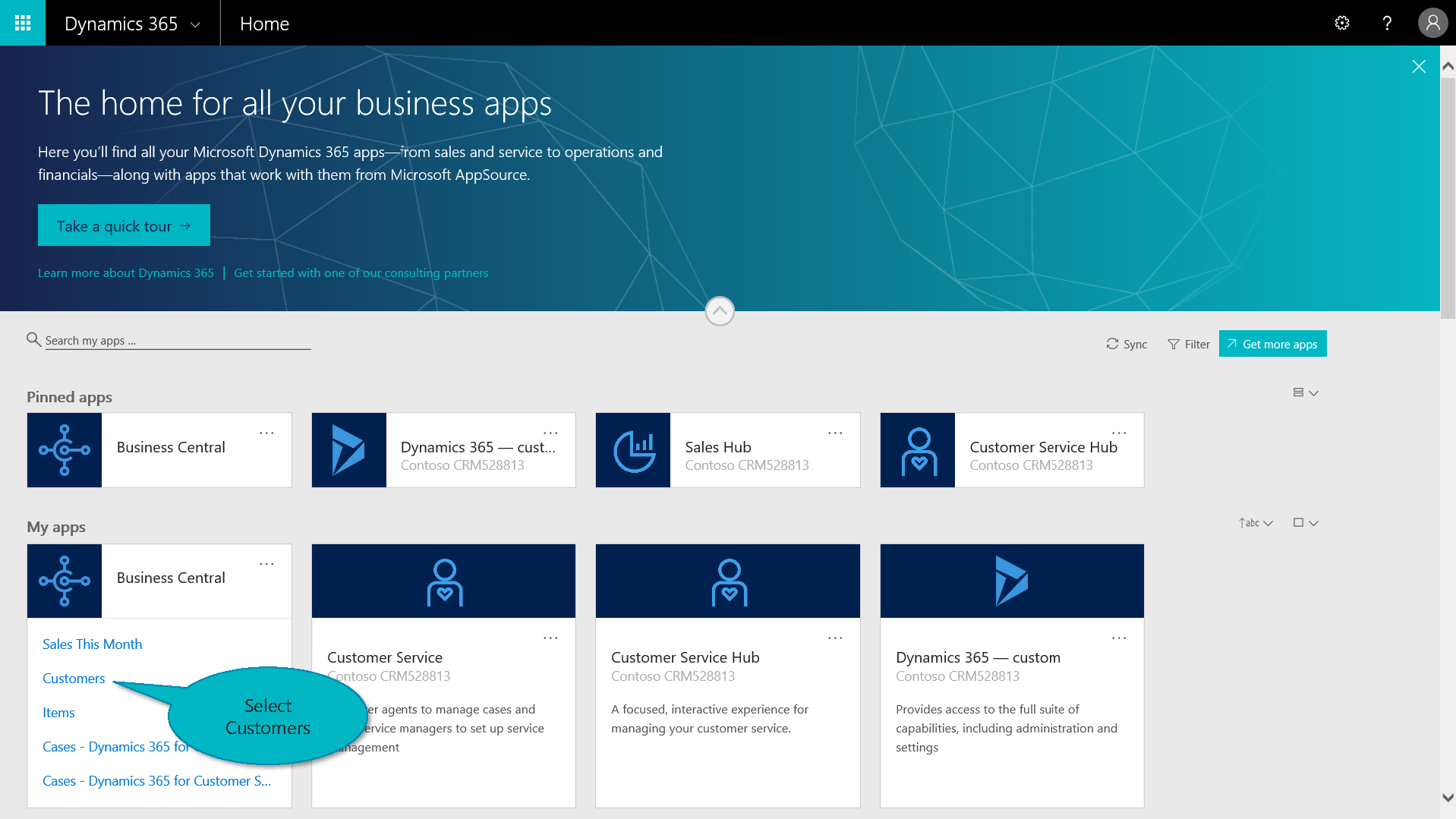Open more options for pinned Sales Hub

click(x=835, y=433)
